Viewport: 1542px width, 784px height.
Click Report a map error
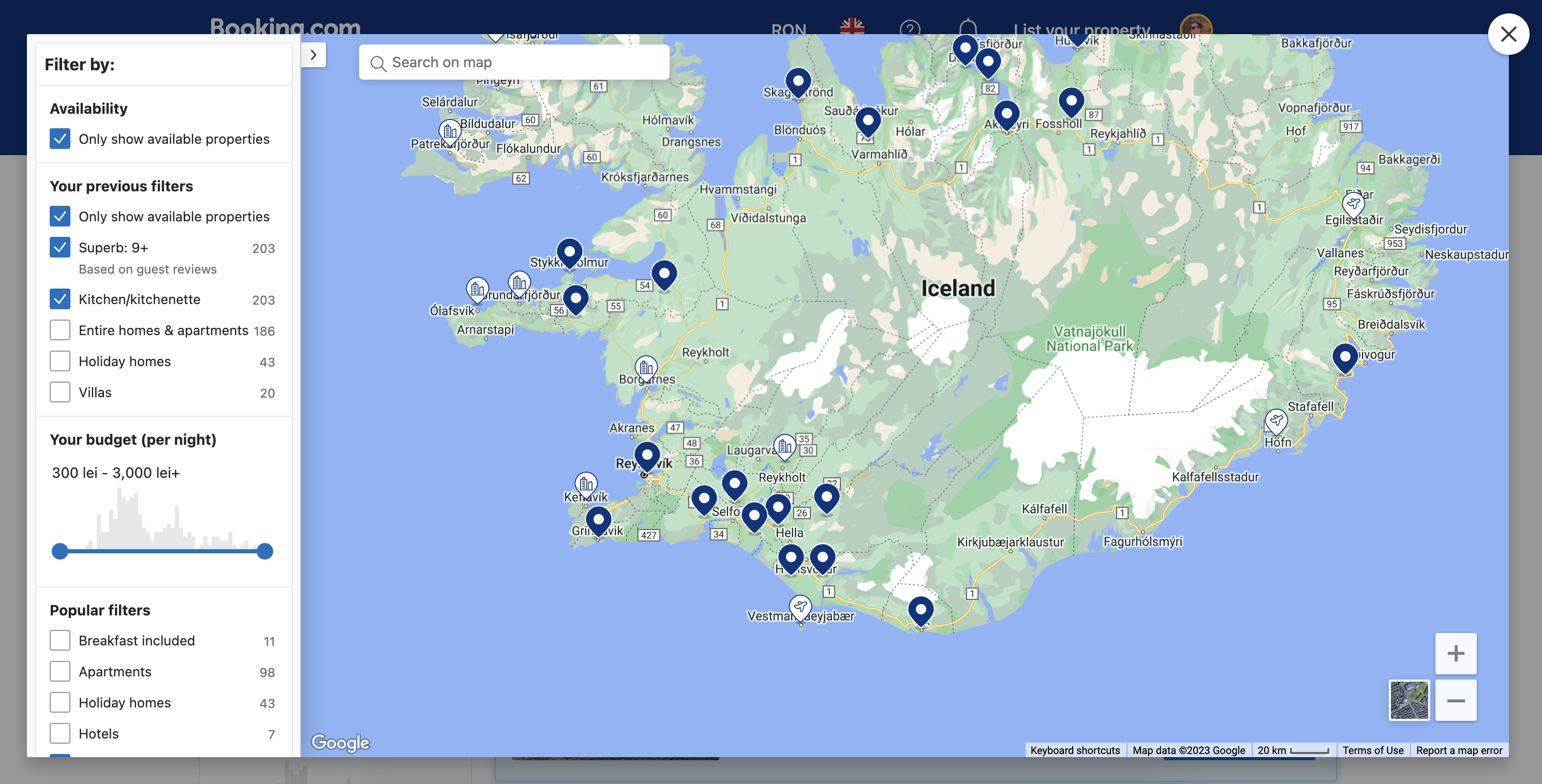click(x=1459, y=750)
